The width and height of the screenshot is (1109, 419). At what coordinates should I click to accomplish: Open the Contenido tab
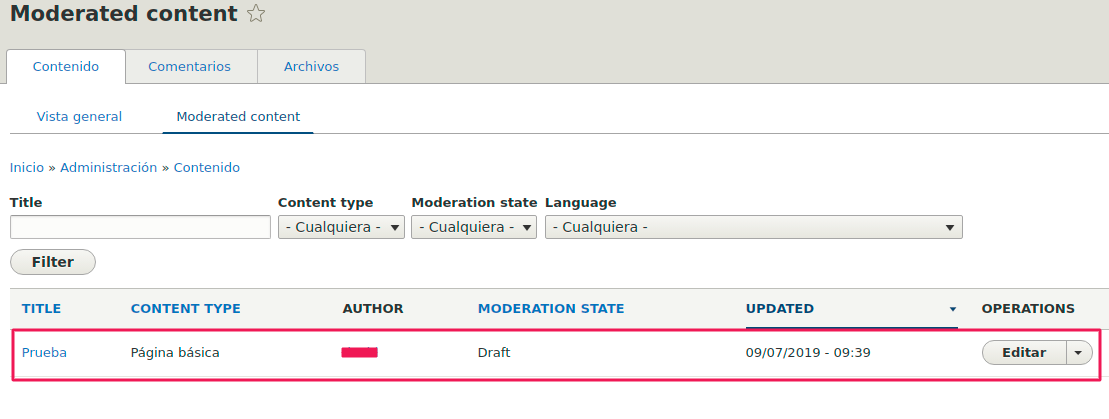point(66,67)
